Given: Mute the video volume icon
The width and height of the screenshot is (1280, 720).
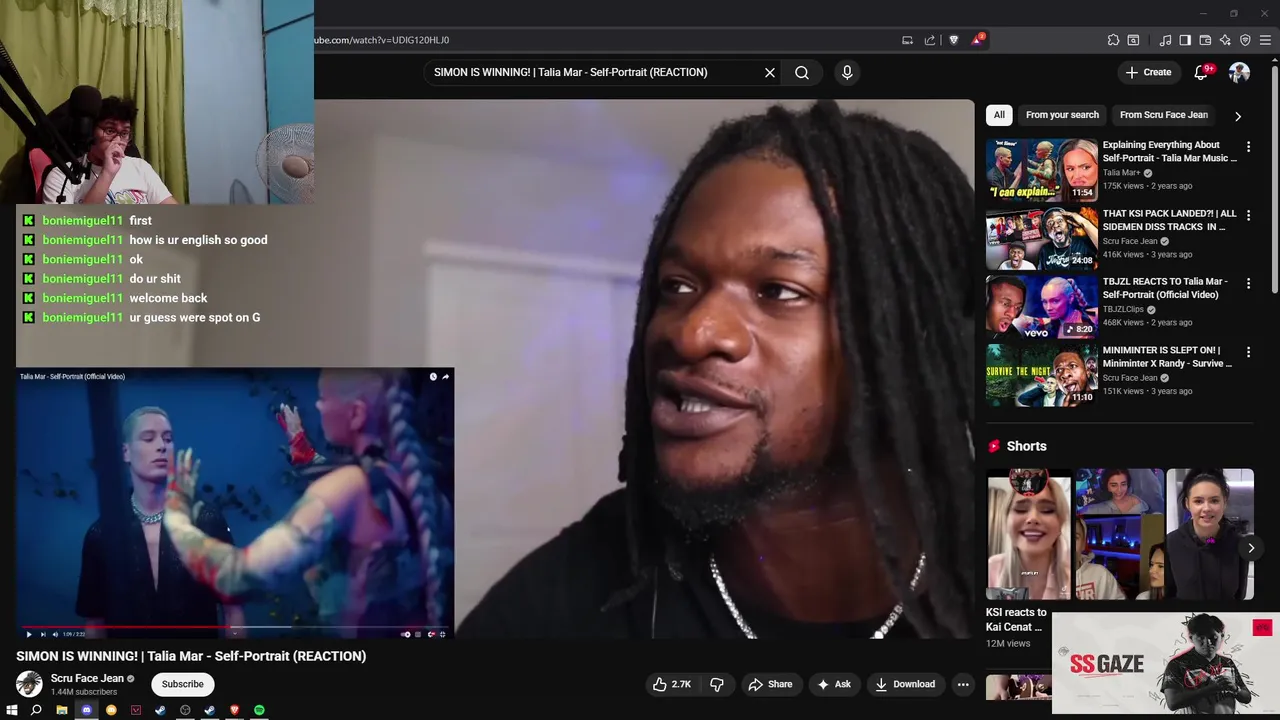Looking at the screenshot, I should pyautogui.click(x=55, y=634).
